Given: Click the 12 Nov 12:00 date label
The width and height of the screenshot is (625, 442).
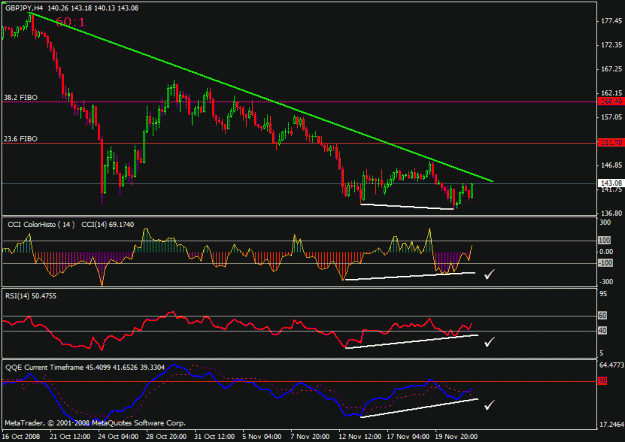Looking at the screenshot, I should pyautogui.click(x=360, y=436).
